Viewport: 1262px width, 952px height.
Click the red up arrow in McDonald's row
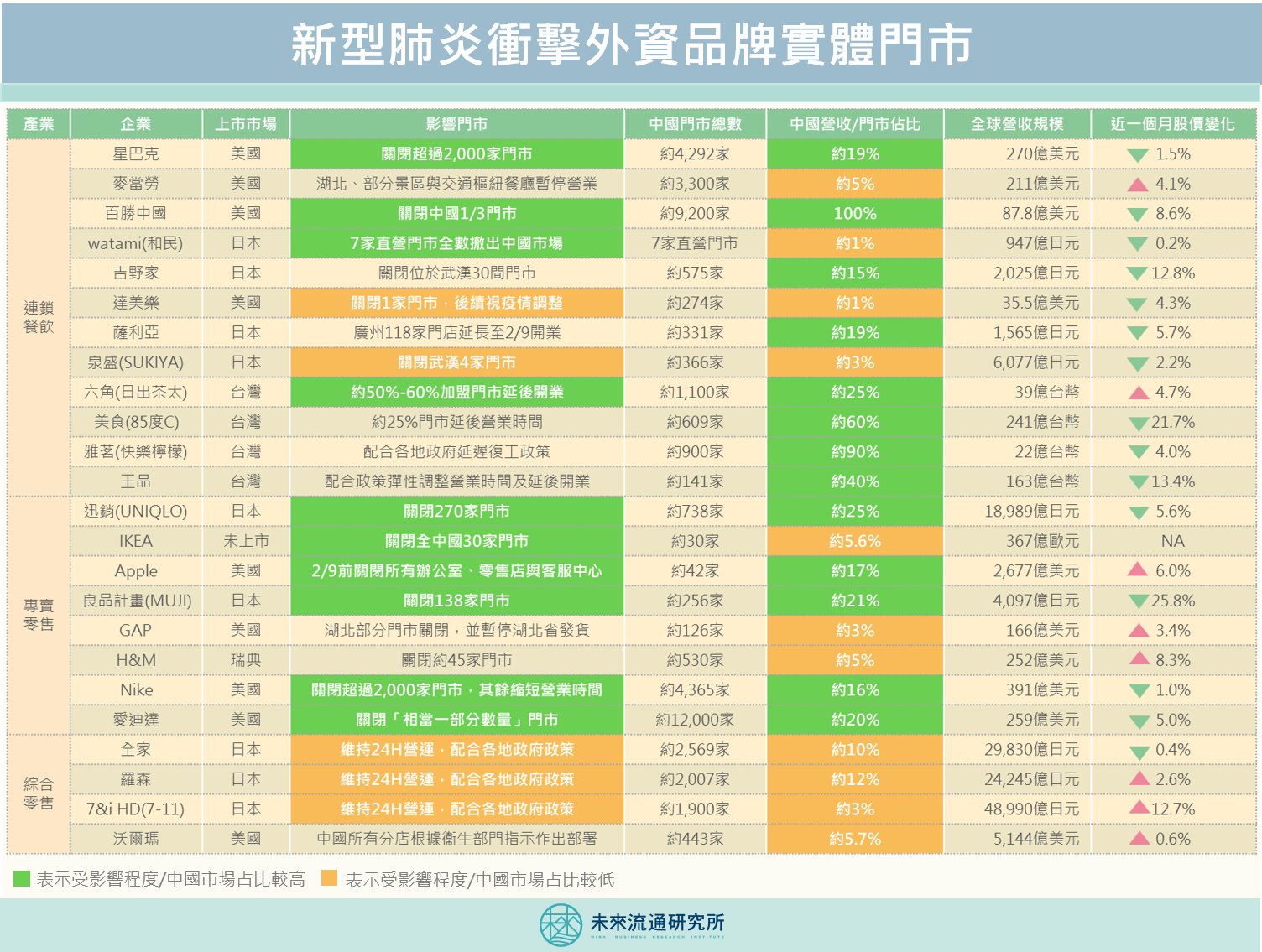click(x=1138, y=184)
